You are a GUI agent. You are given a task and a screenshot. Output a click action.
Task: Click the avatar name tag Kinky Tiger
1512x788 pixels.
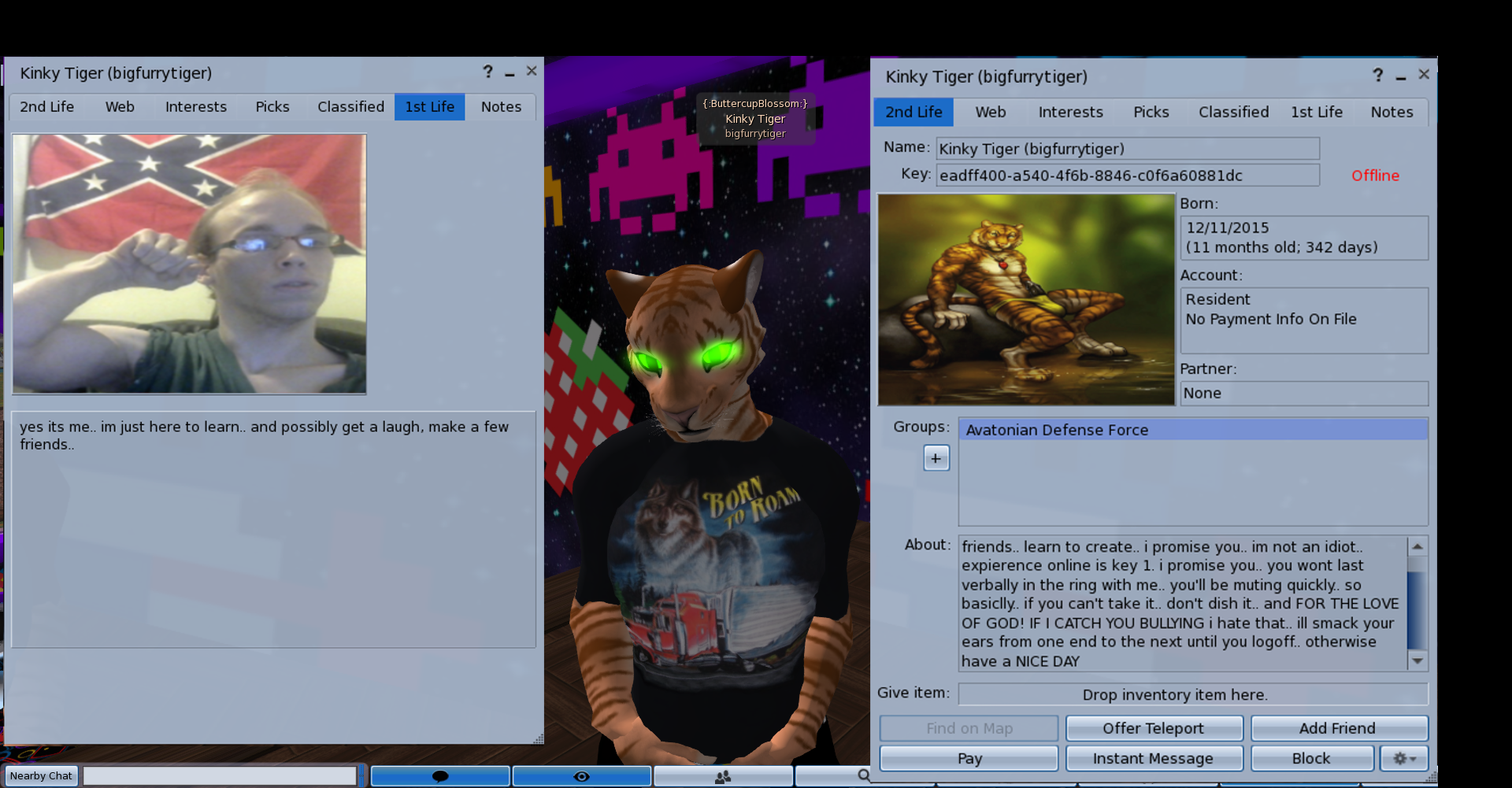[755, 119]
